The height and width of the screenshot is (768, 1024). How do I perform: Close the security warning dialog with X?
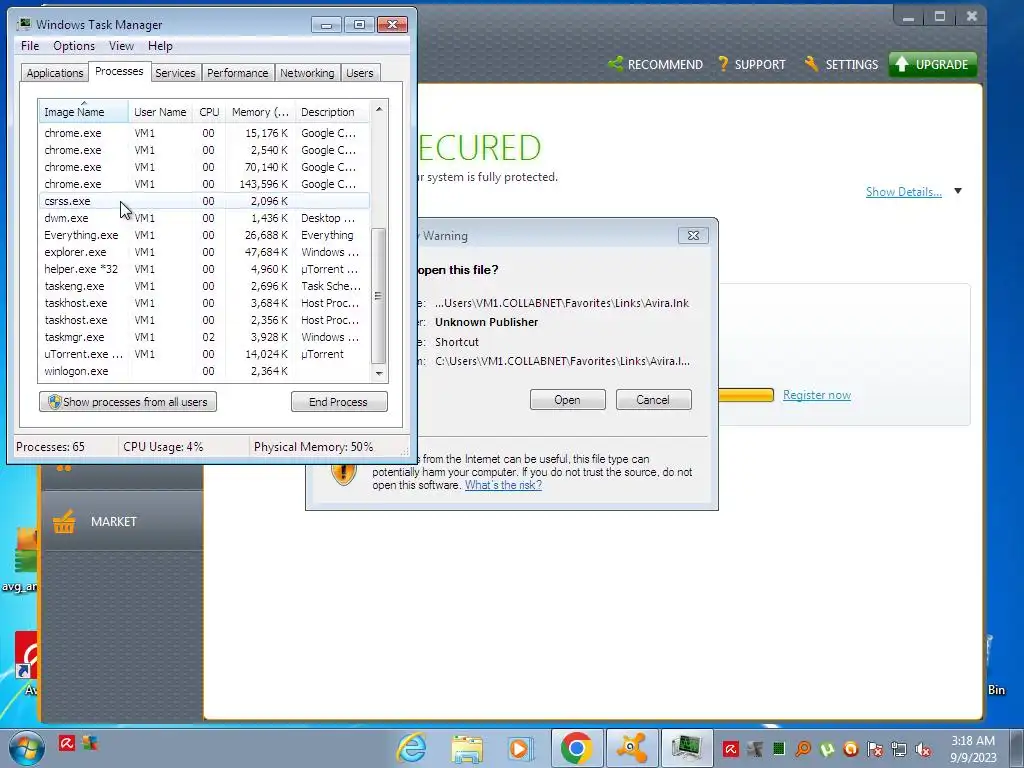coord(694,236)
